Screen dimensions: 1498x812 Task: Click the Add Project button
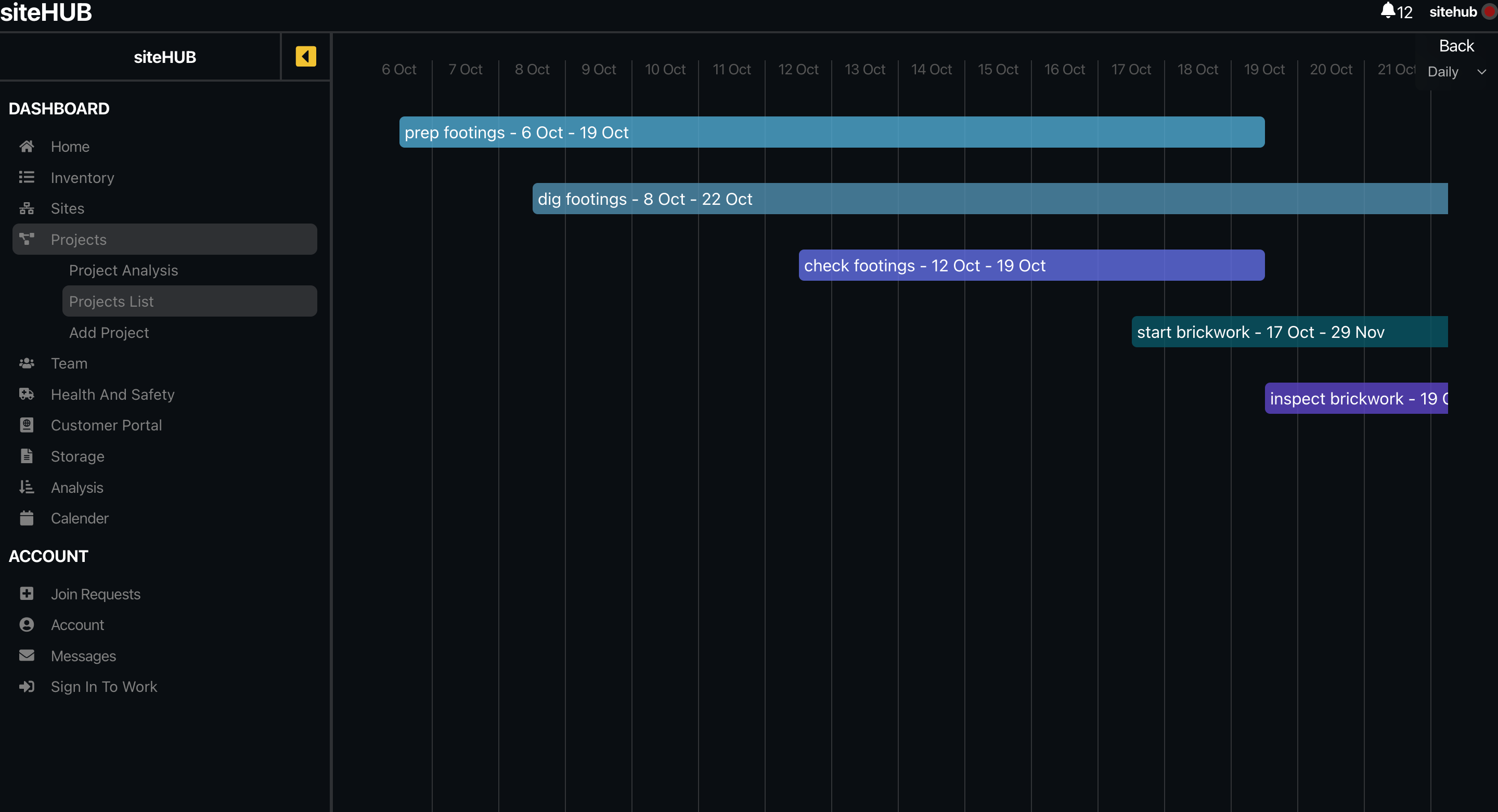click(x=109, y=332)
